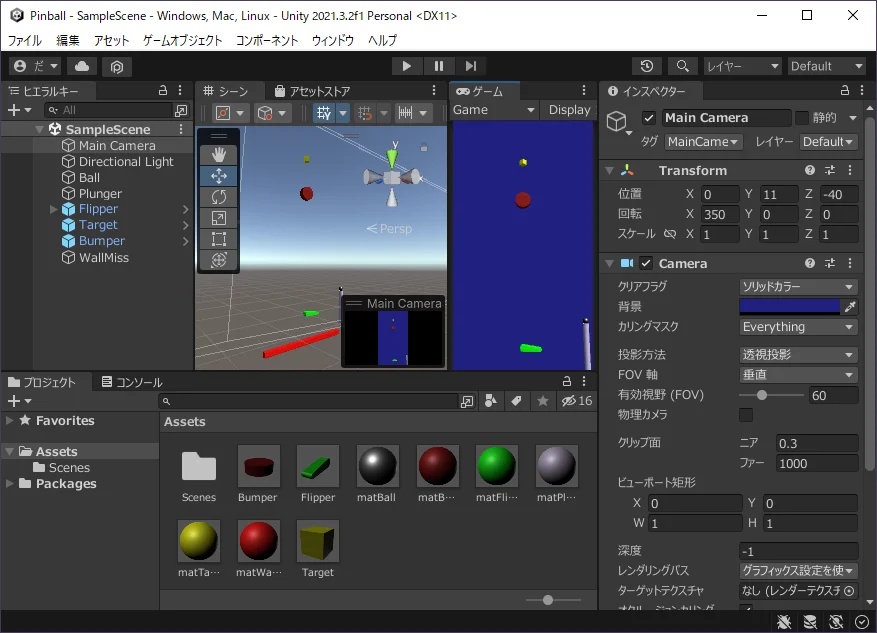Start Play mode
The image size is (877, 633).
[x=407, y=67]
